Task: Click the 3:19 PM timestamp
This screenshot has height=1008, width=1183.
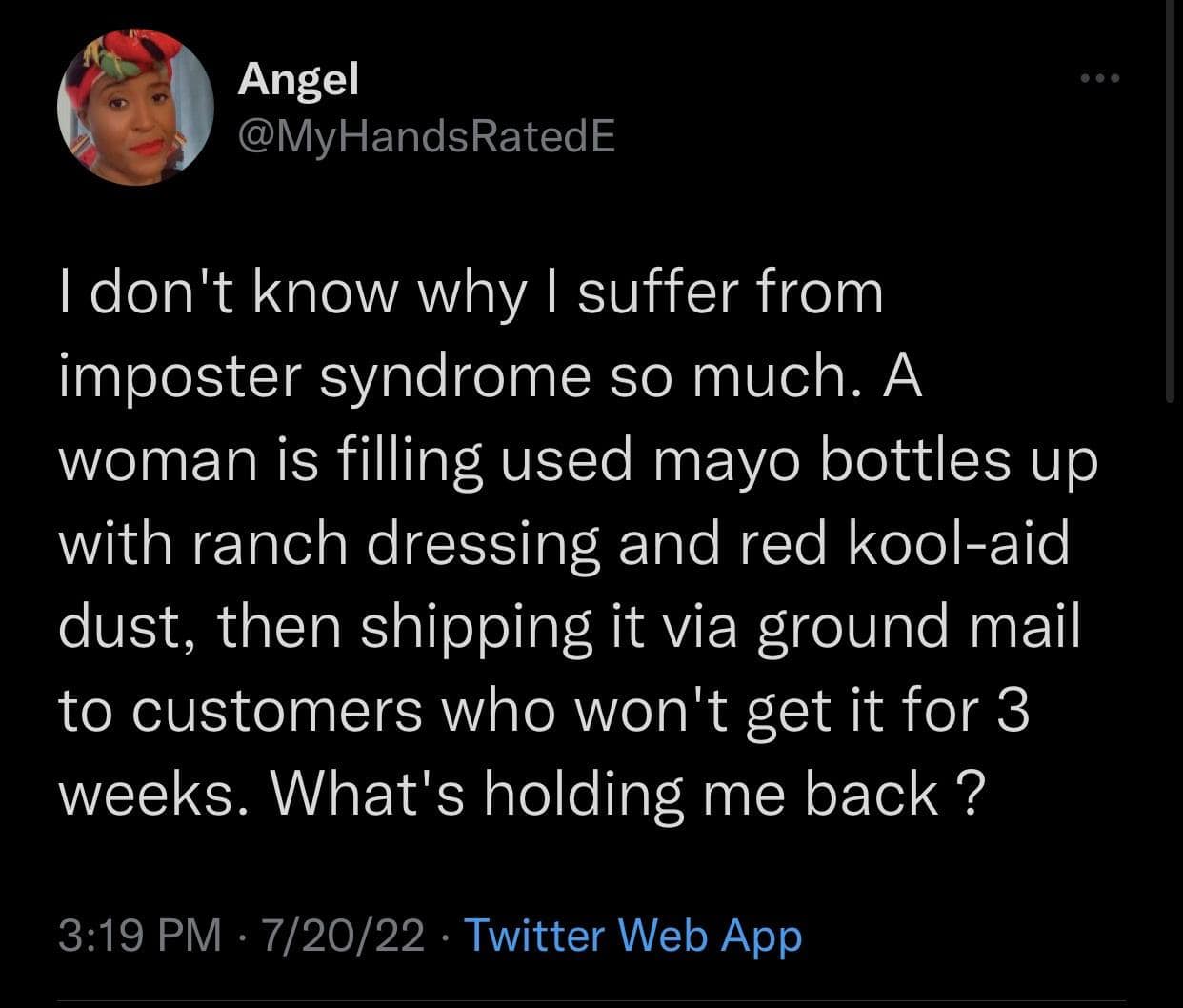Action: (x=140, y=935)
